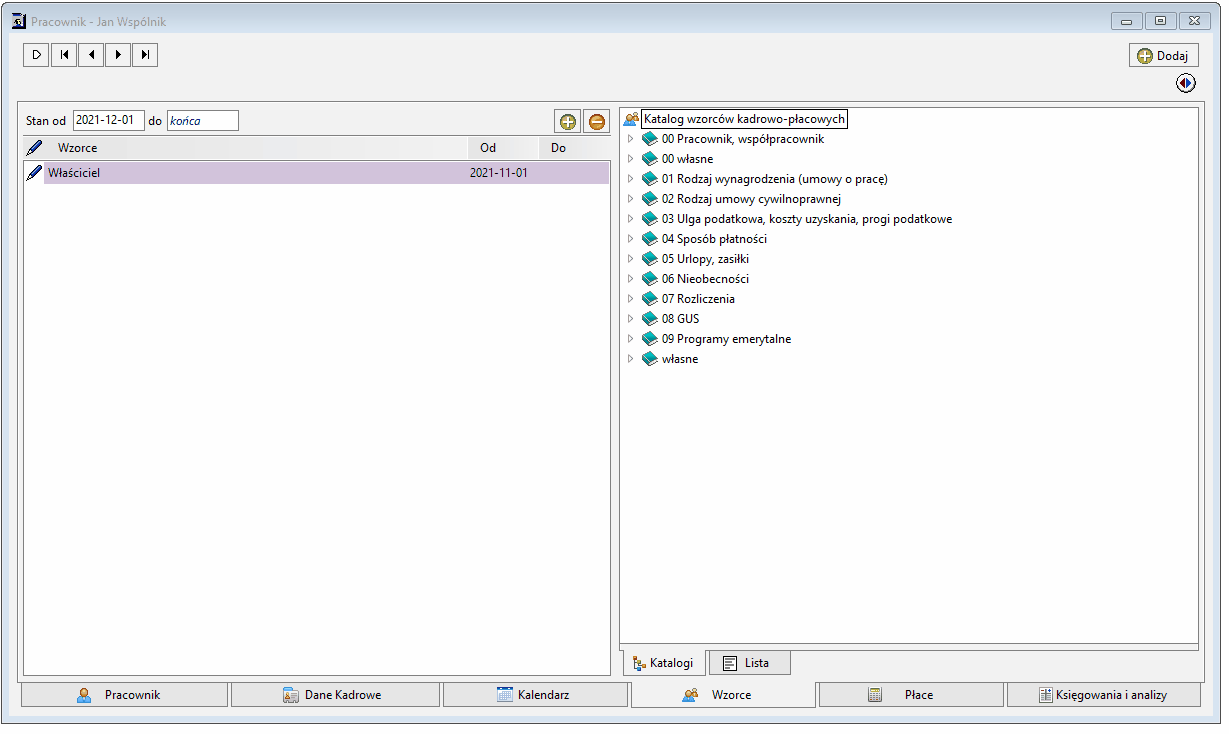Expand 01 Rodzaj wynagrodzenia node
The image size is (1229, 734).
tap(630, 179)
